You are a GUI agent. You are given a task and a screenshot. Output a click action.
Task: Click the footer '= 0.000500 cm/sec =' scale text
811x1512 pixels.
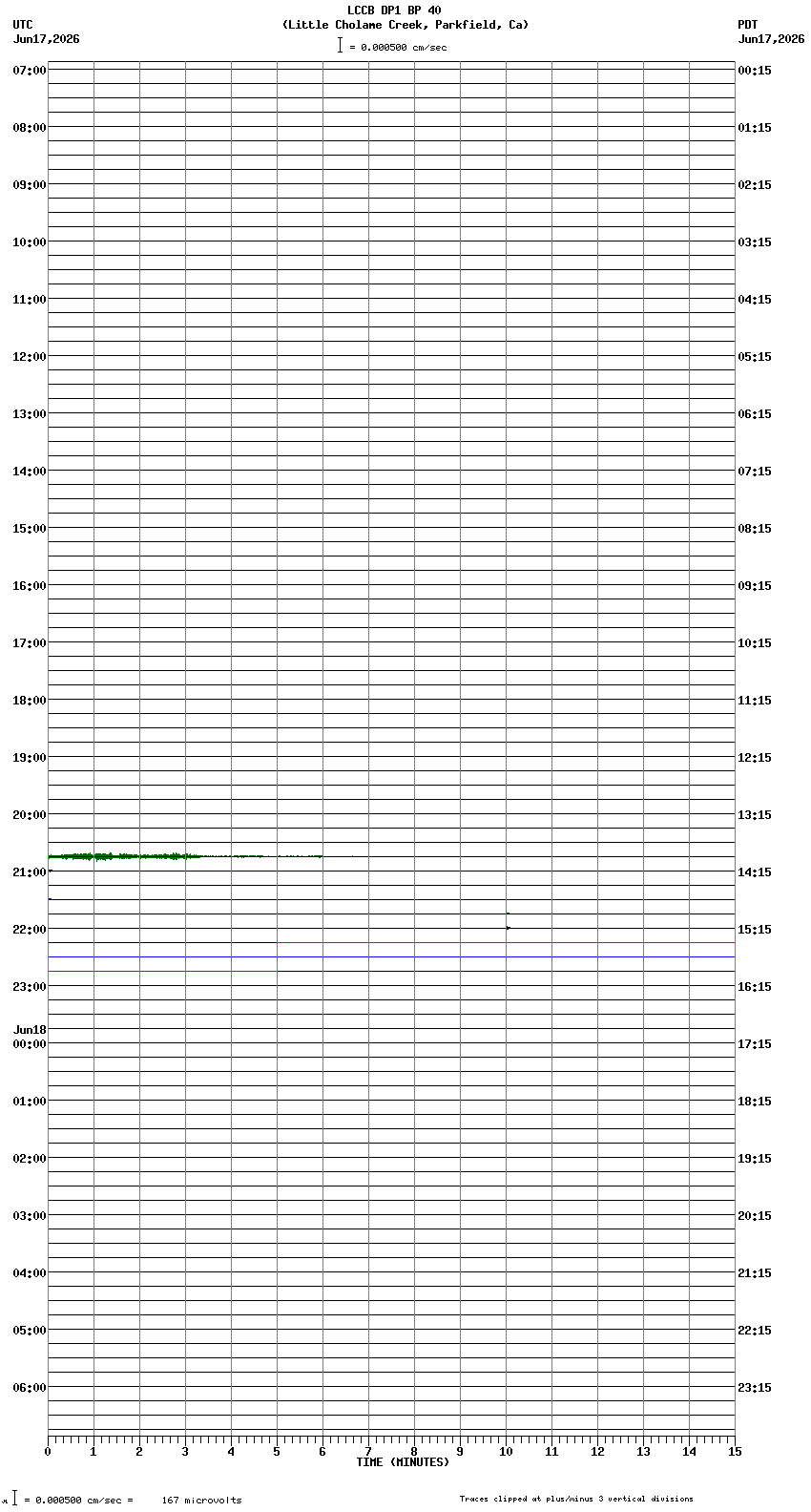tap(79, 1500)
